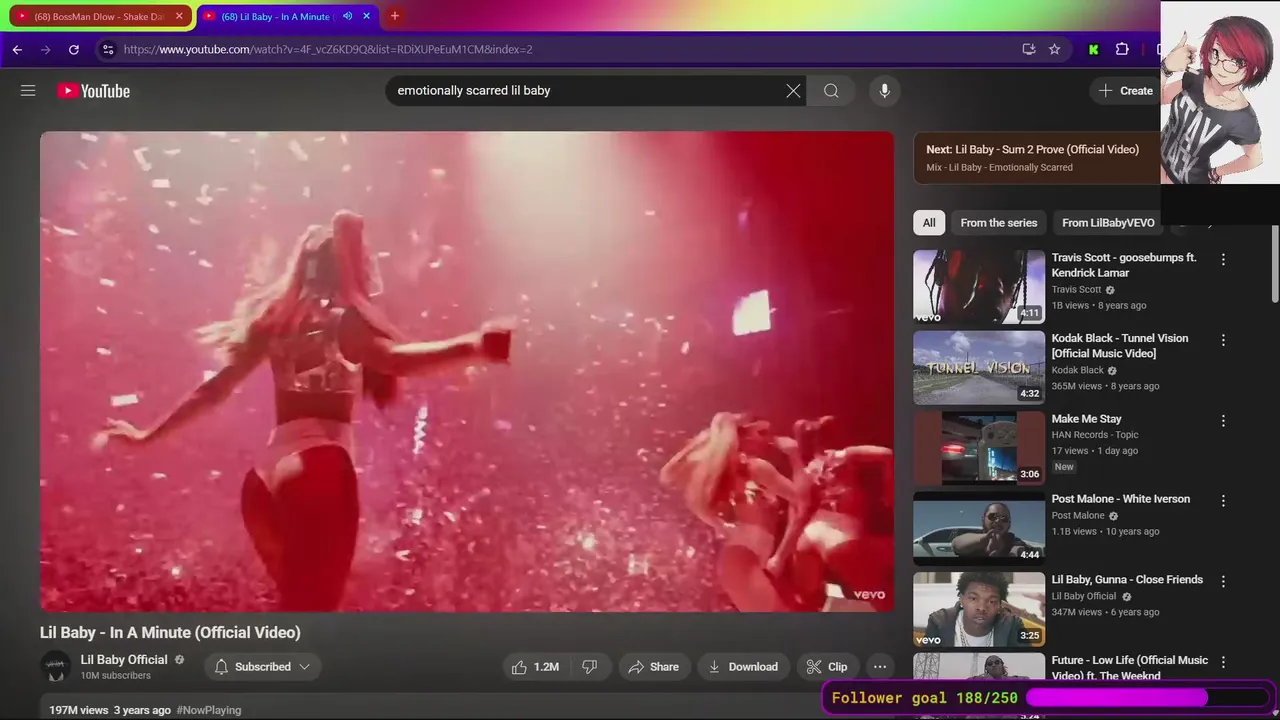The width and height of the screenshot is (1280, 720).
Task: Click the #NowPlaying hashtag
Action: [x=209, y=710]
